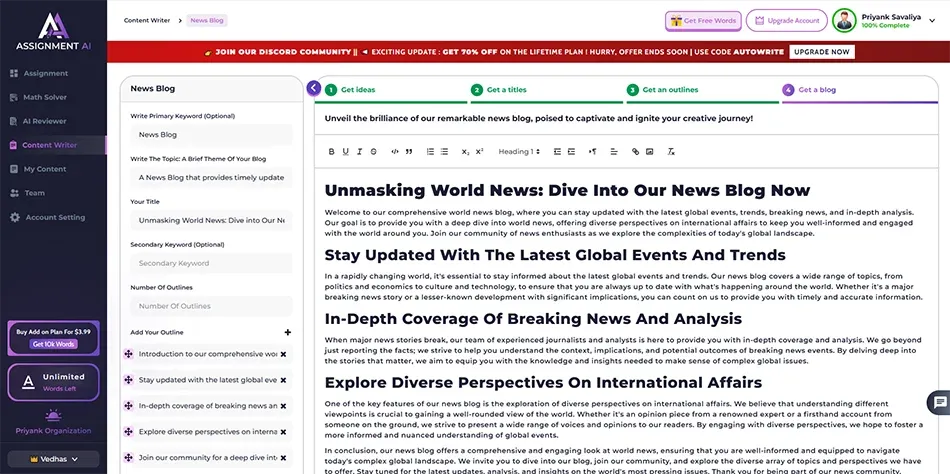Toggle bold formatting in editor toolbar
The height and width of the screenshot is (474, 950).
331,152
